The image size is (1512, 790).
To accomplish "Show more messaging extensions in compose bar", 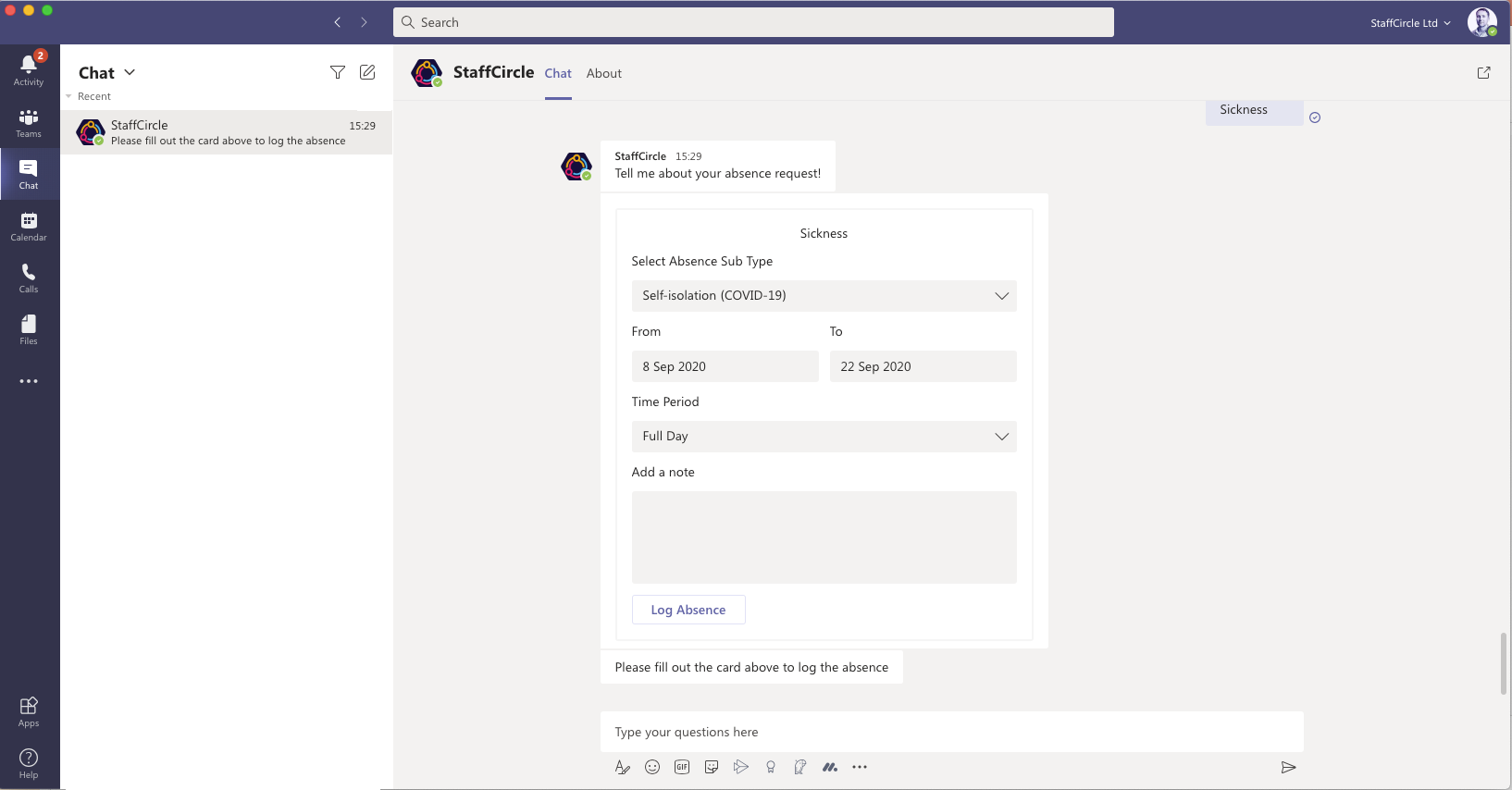I will [x=860, y=767].
